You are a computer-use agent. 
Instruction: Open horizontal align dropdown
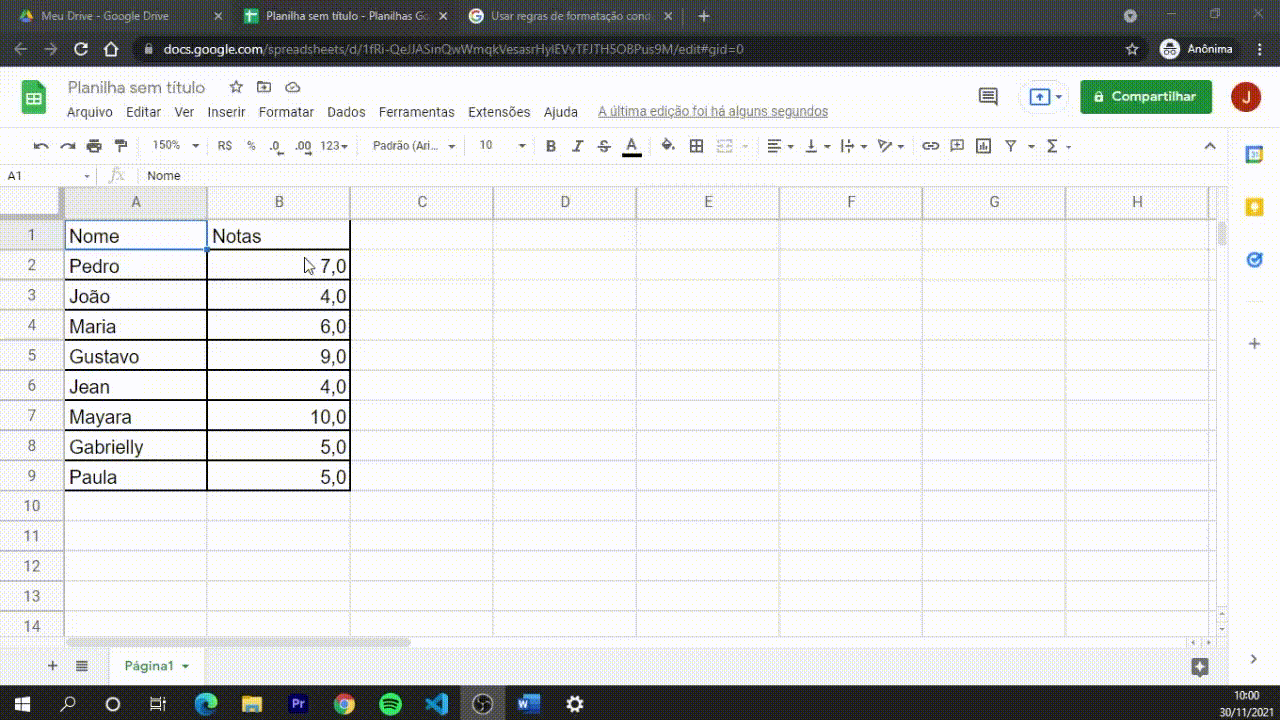[780, 146]
